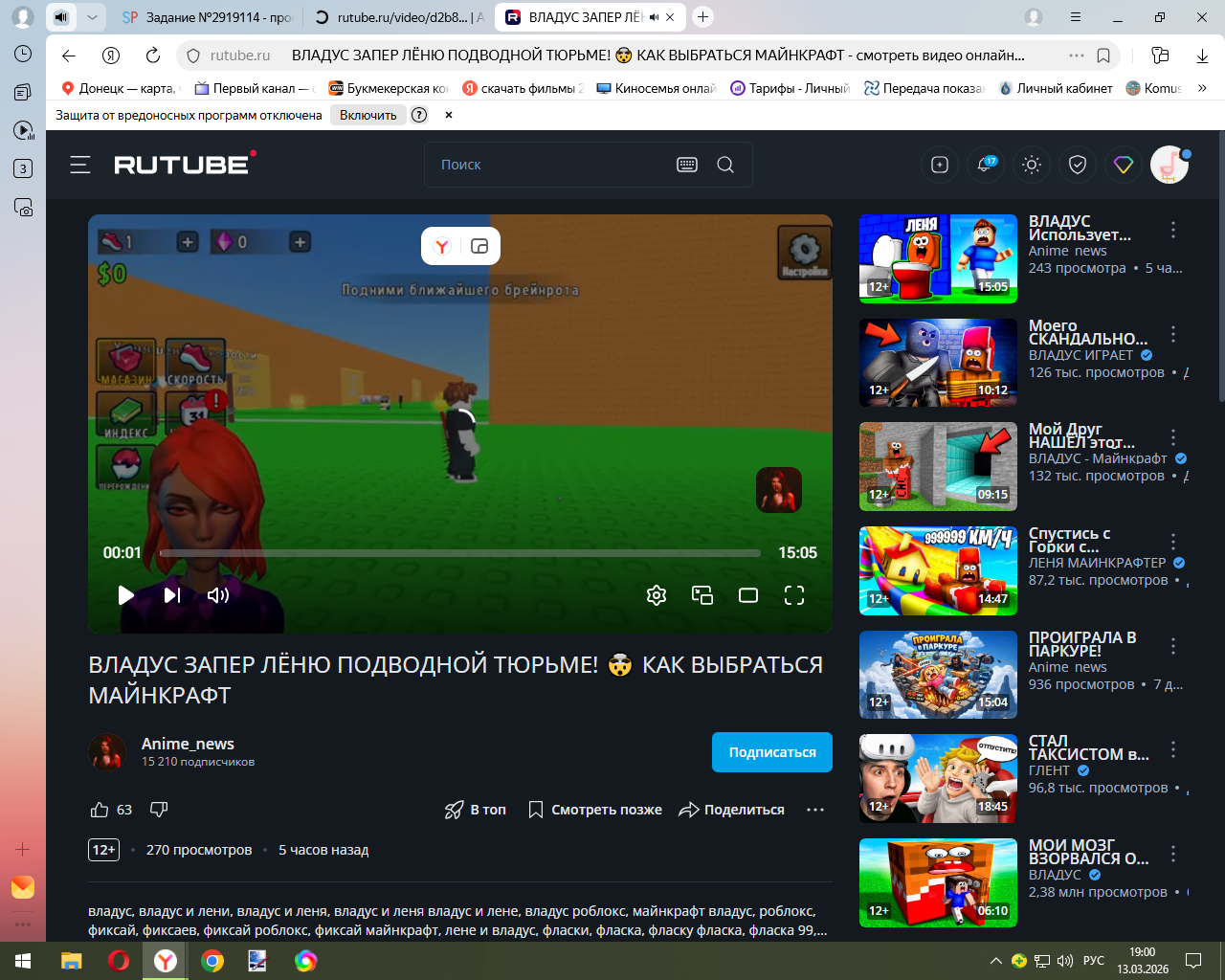Click 'Включить' to enable malware protection
1225x980 pixels.
point(367,115)
